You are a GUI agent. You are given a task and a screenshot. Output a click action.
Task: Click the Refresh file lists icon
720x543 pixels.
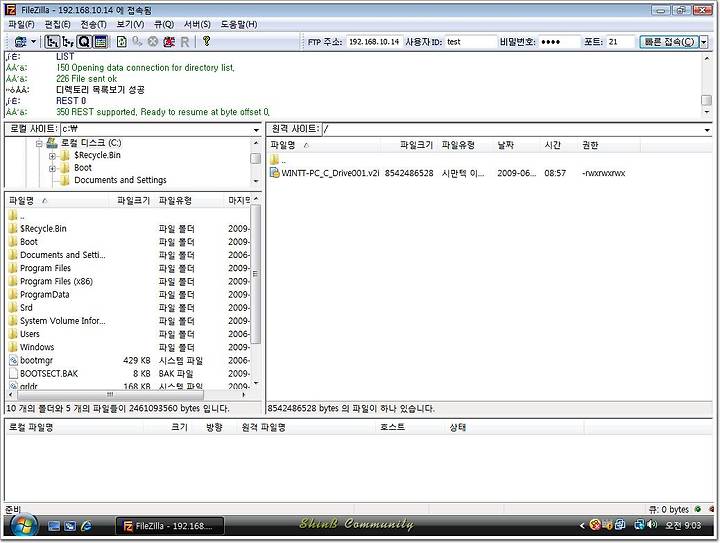pyautogui.click(x=122, y=42)
